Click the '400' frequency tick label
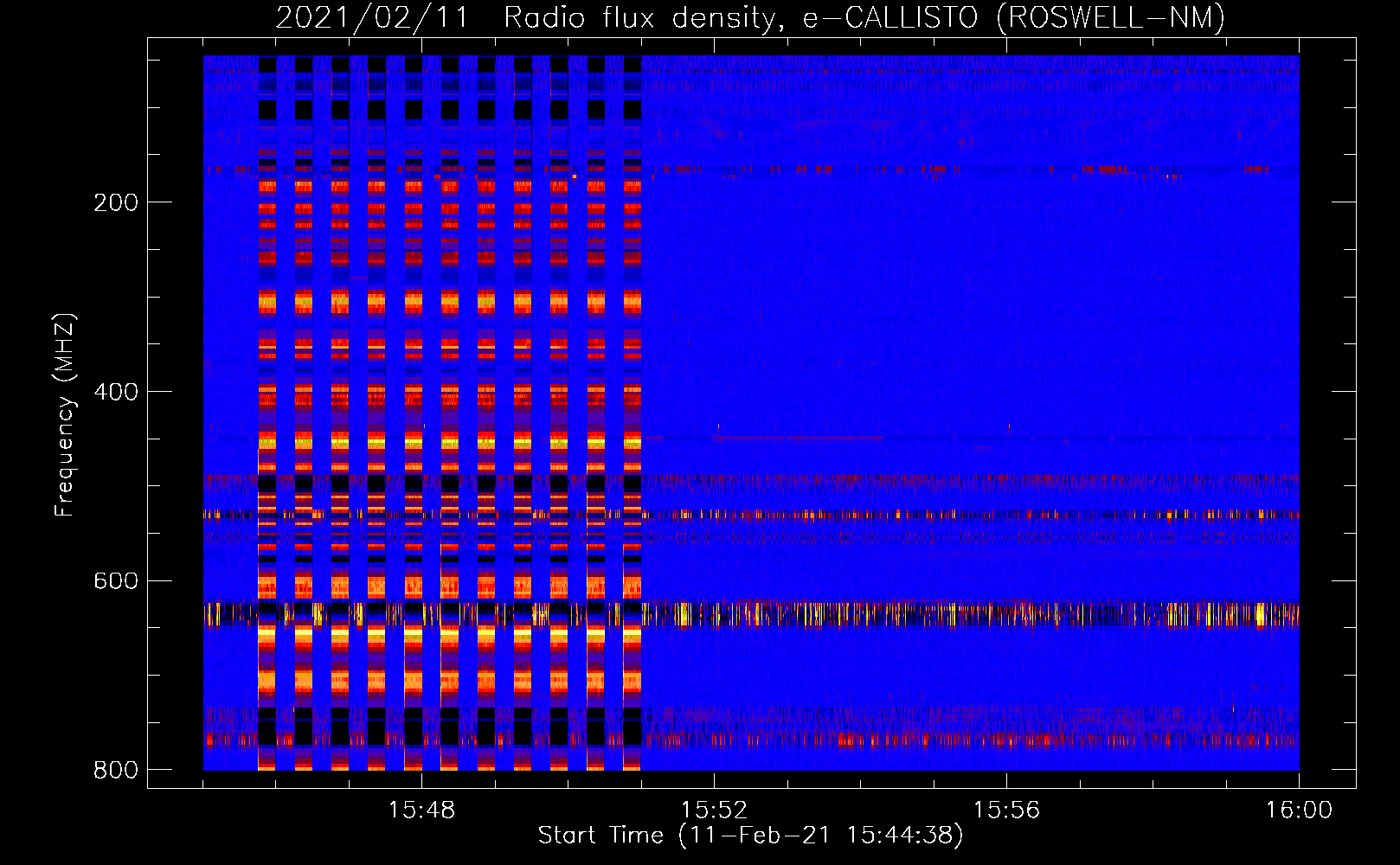The image size is (1400, 865). 116,392
